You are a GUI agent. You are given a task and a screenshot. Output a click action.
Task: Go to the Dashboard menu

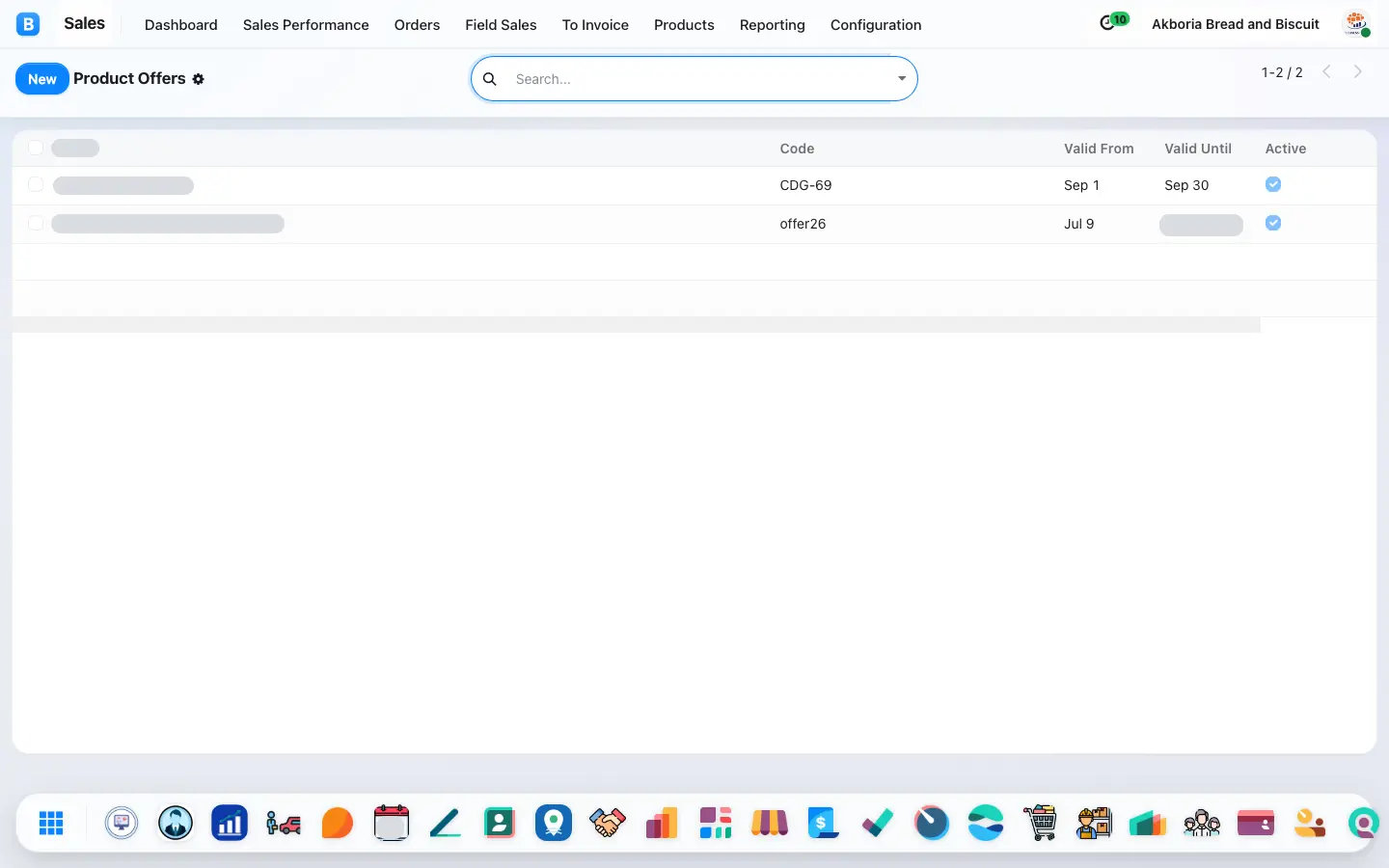pos(181,25)
